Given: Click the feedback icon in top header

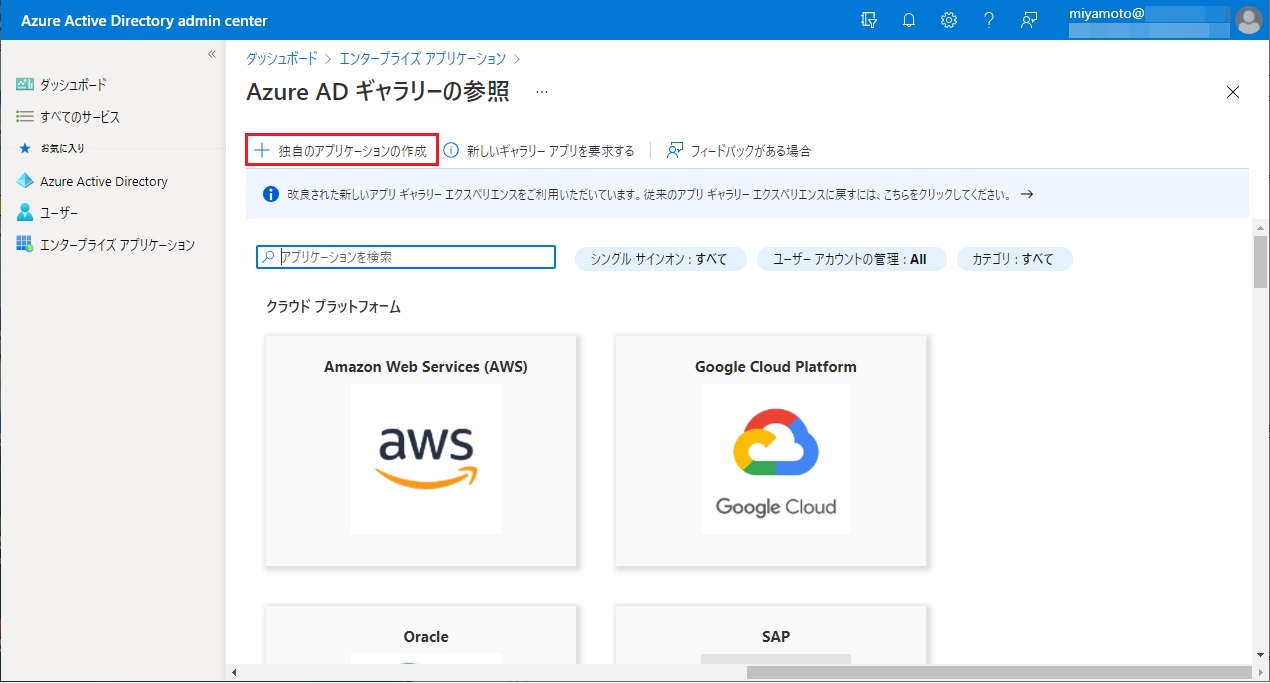Looking at the screenshot, I should [1028, 20].
